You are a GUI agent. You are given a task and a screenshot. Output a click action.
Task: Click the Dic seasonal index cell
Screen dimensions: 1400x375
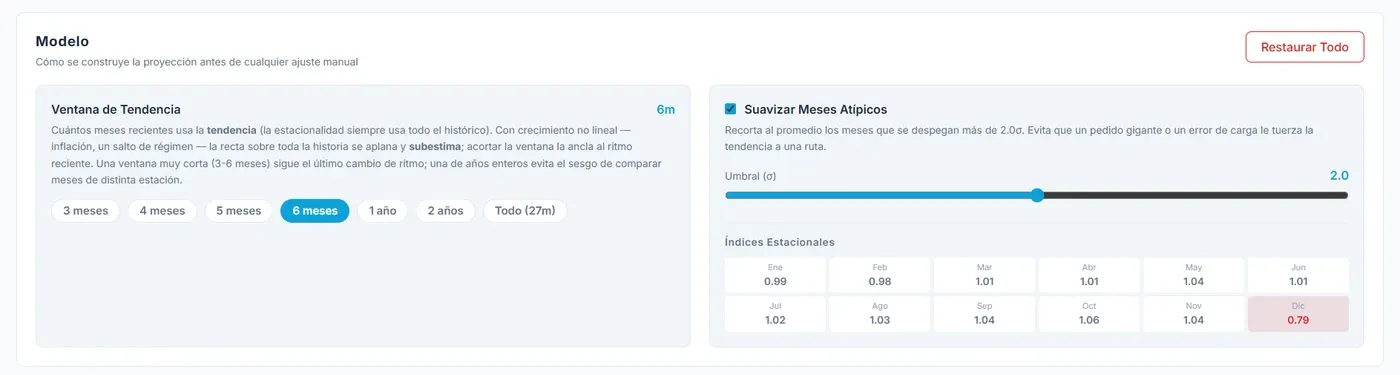tap(1298, 314)
